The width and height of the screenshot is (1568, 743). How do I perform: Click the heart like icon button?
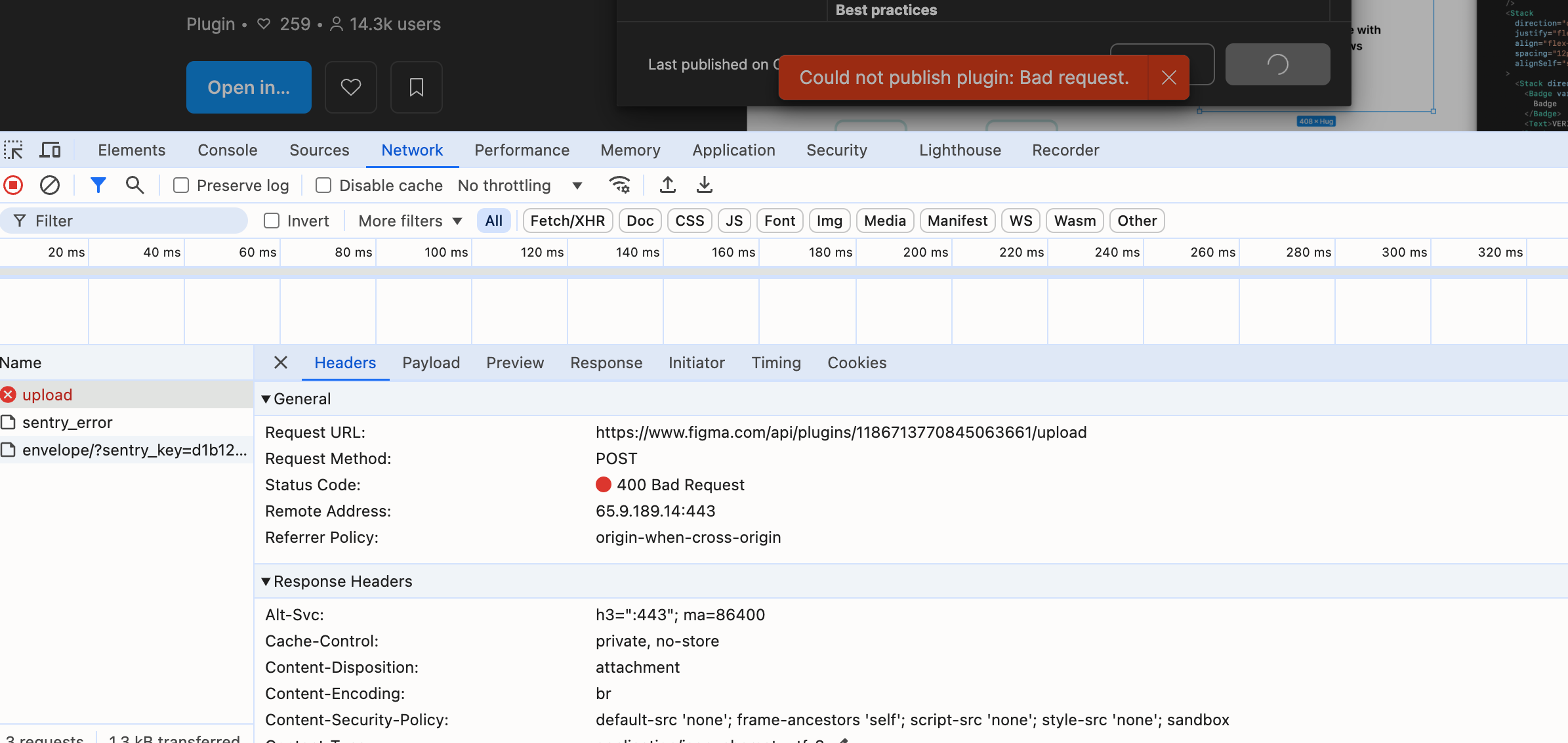point(351,87)
